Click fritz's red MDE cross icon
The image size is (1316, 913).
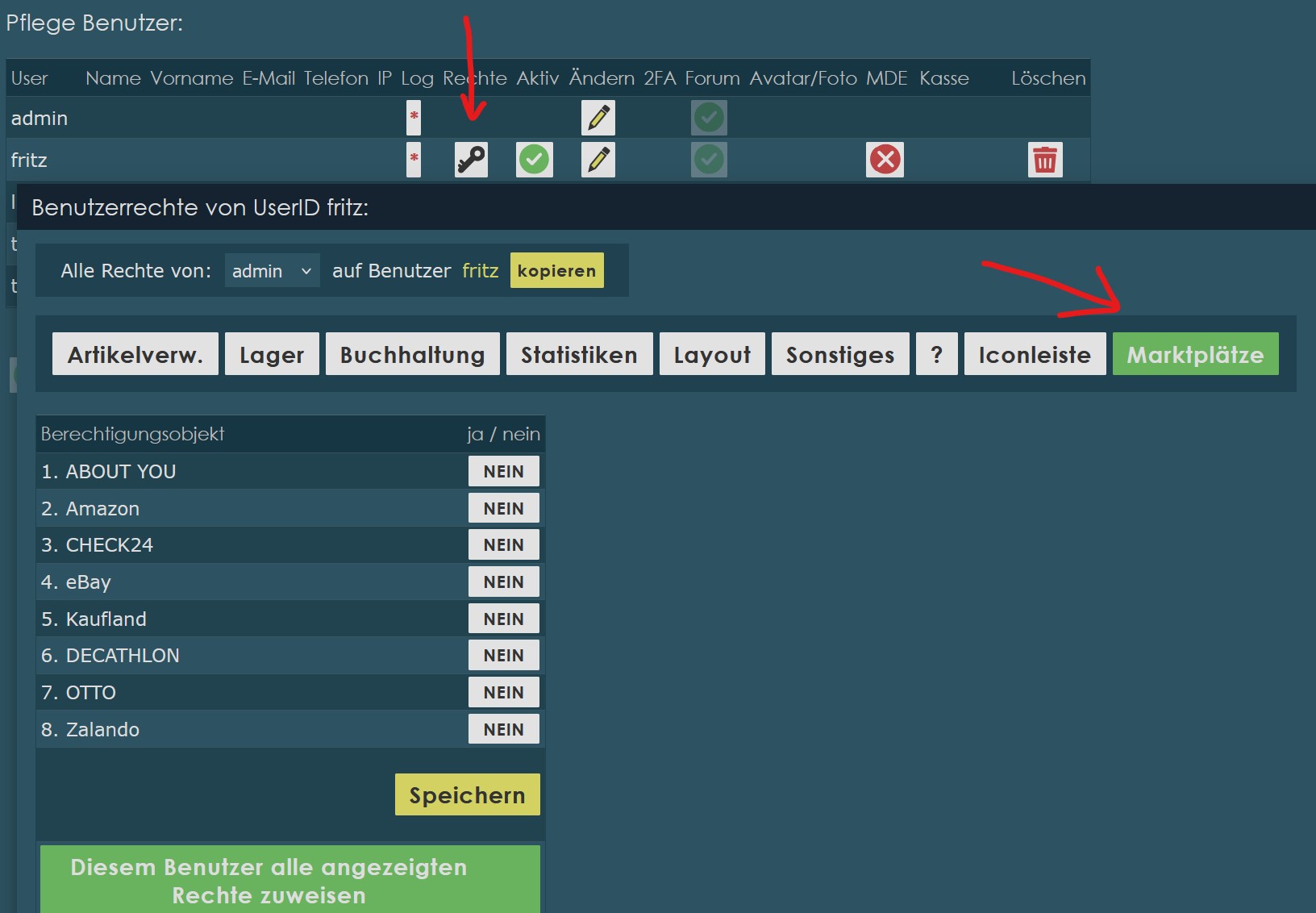(885, 160)
